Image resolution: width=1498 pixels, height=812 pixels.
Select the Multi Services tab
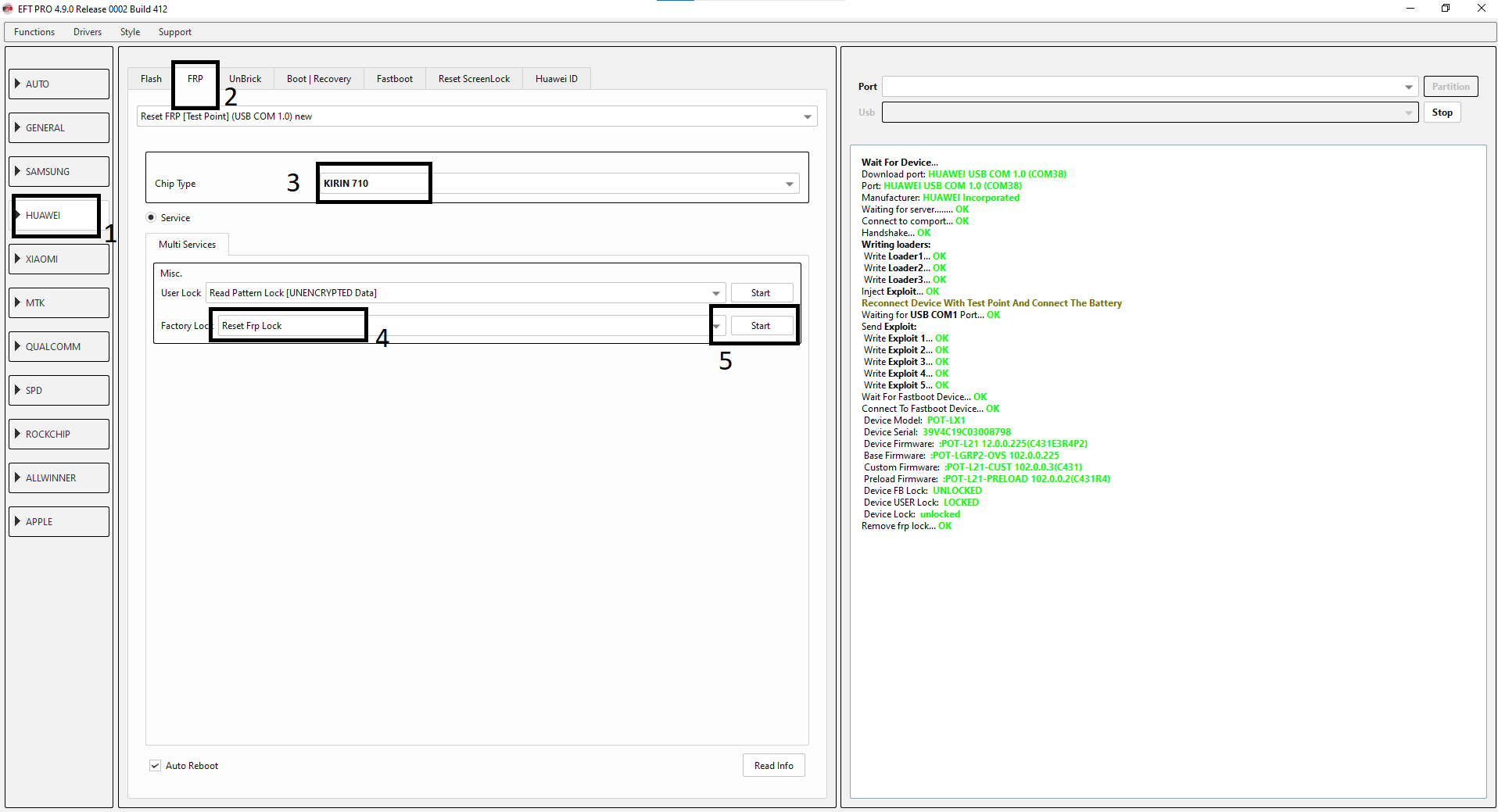point(187,245)
